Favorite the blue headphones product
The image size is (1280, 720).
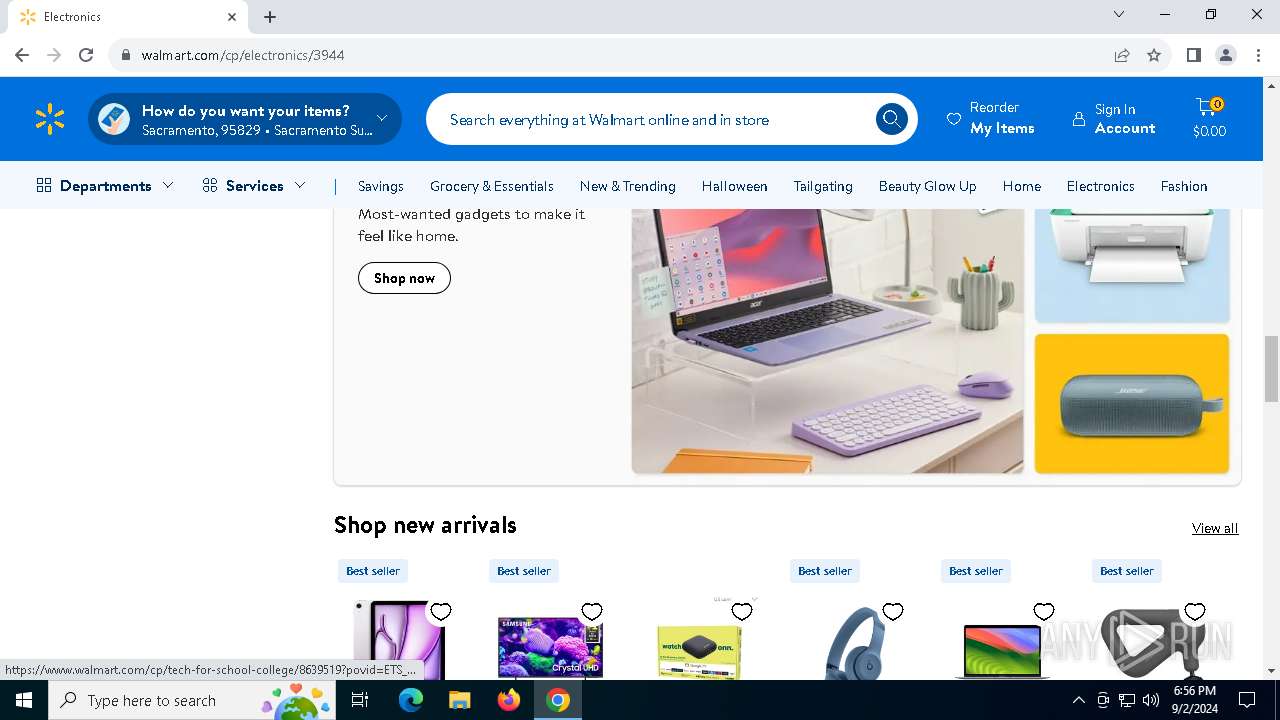click(893, 612)
